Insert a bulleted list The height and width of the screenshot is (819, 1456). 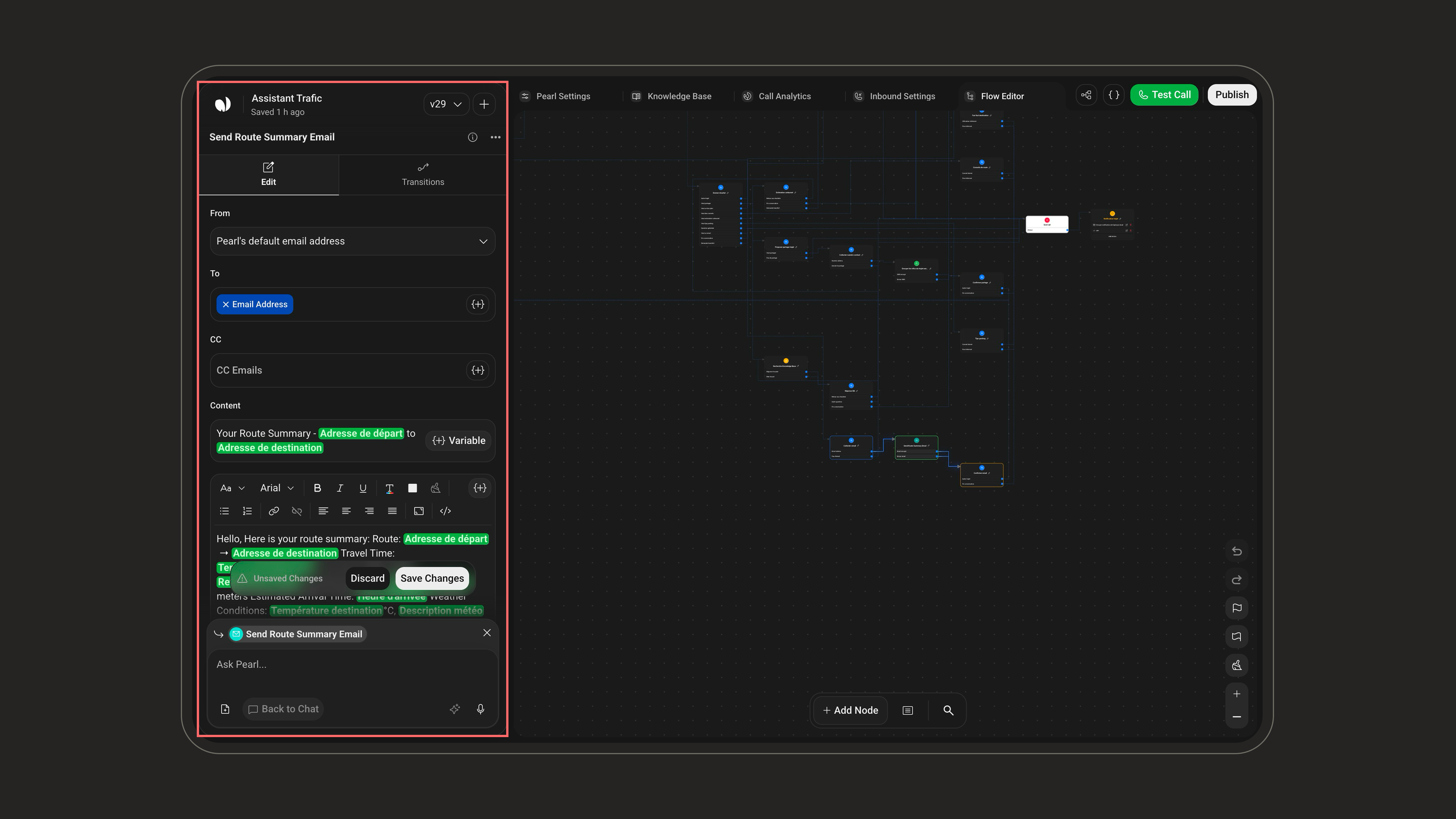click(x=224, y=511)
